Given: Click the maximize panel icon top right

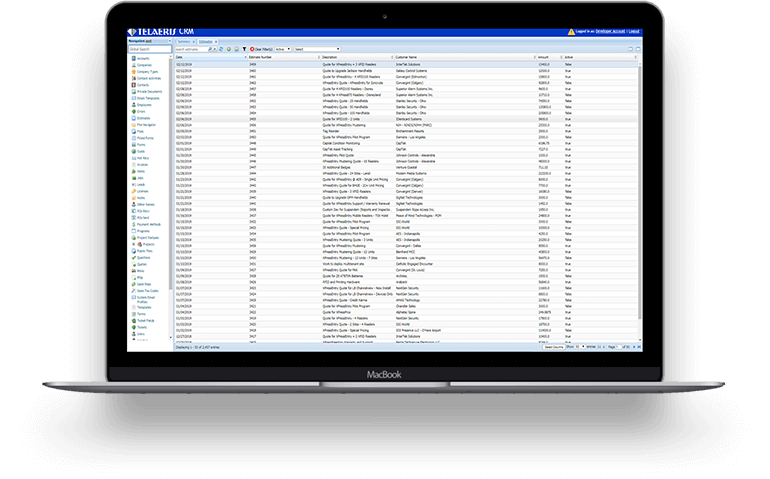Looking at the screenshot, I should pos(638,49).
